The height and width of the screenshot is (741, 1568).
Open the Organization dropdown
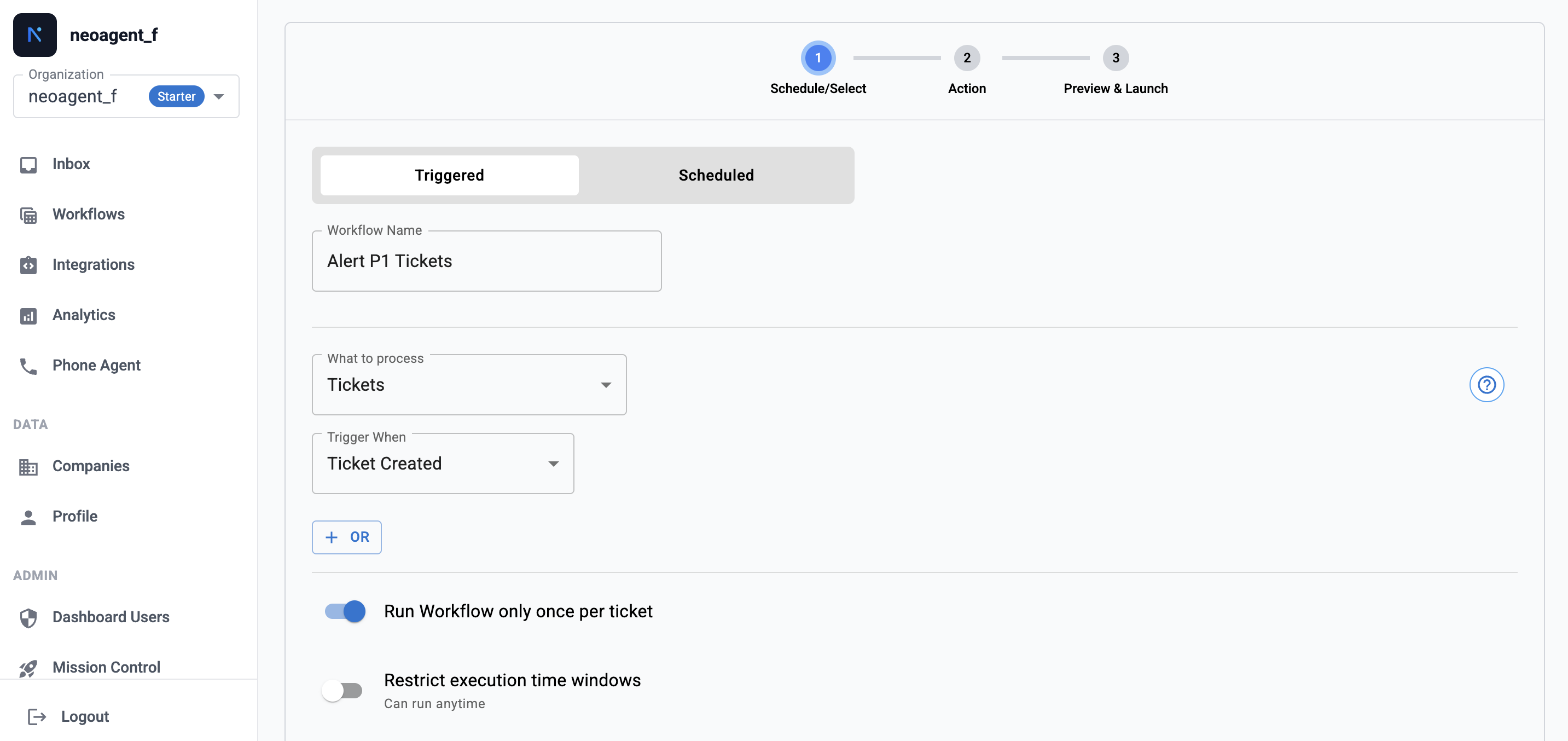pos(218,96)
